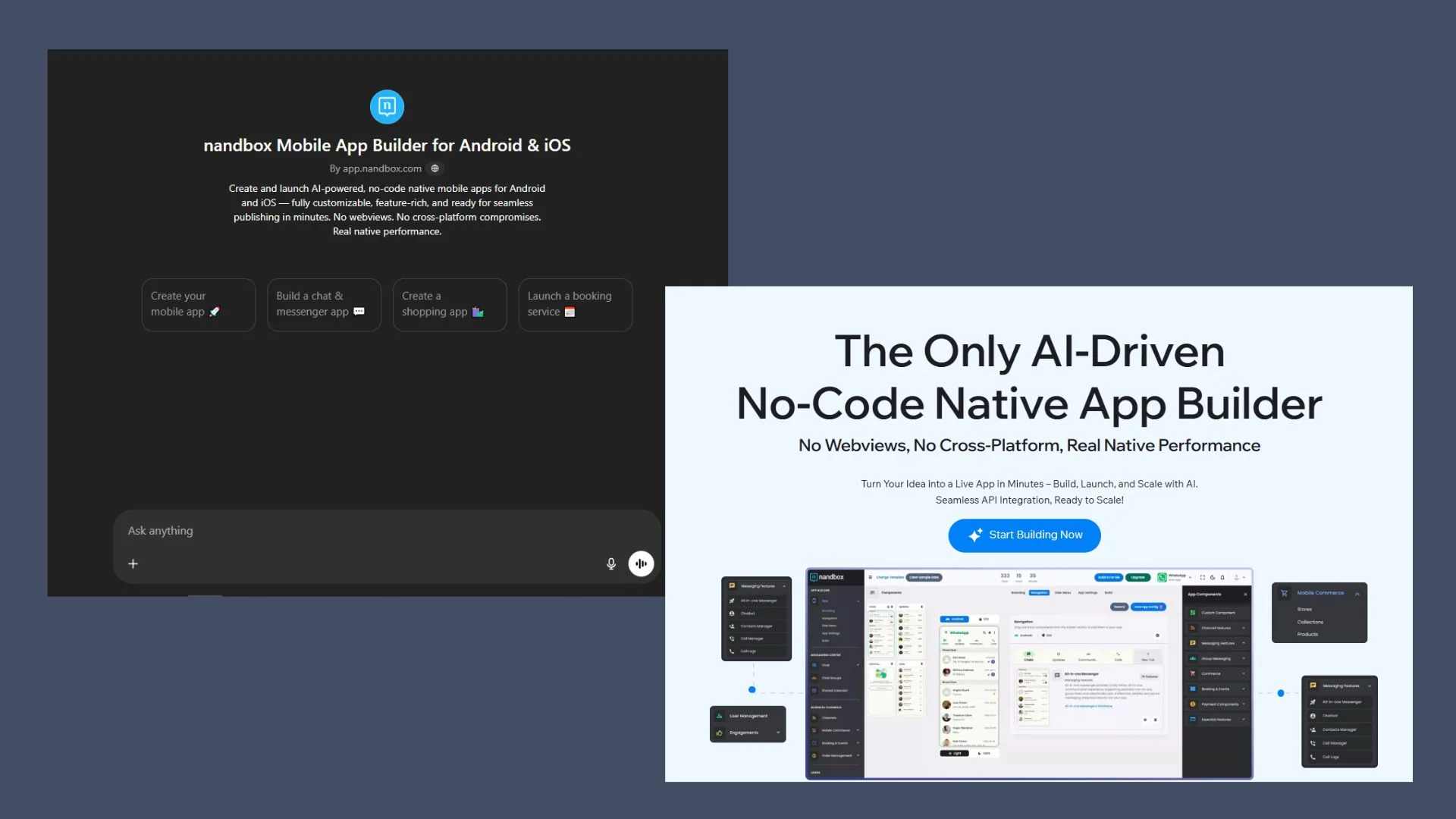Screen dimensions: 1456x819
Task: Click the WhatsApp icon in the dashboard header
Action: coord(1162,578)
